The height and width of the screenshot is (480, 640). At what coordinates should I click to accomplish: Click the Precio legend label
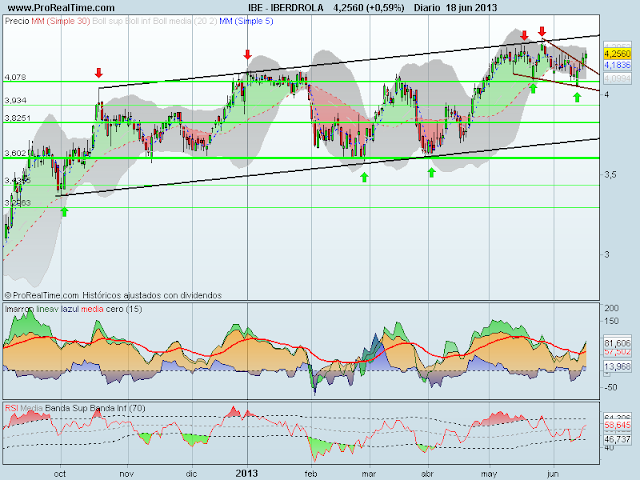click(x=17, y=21)
